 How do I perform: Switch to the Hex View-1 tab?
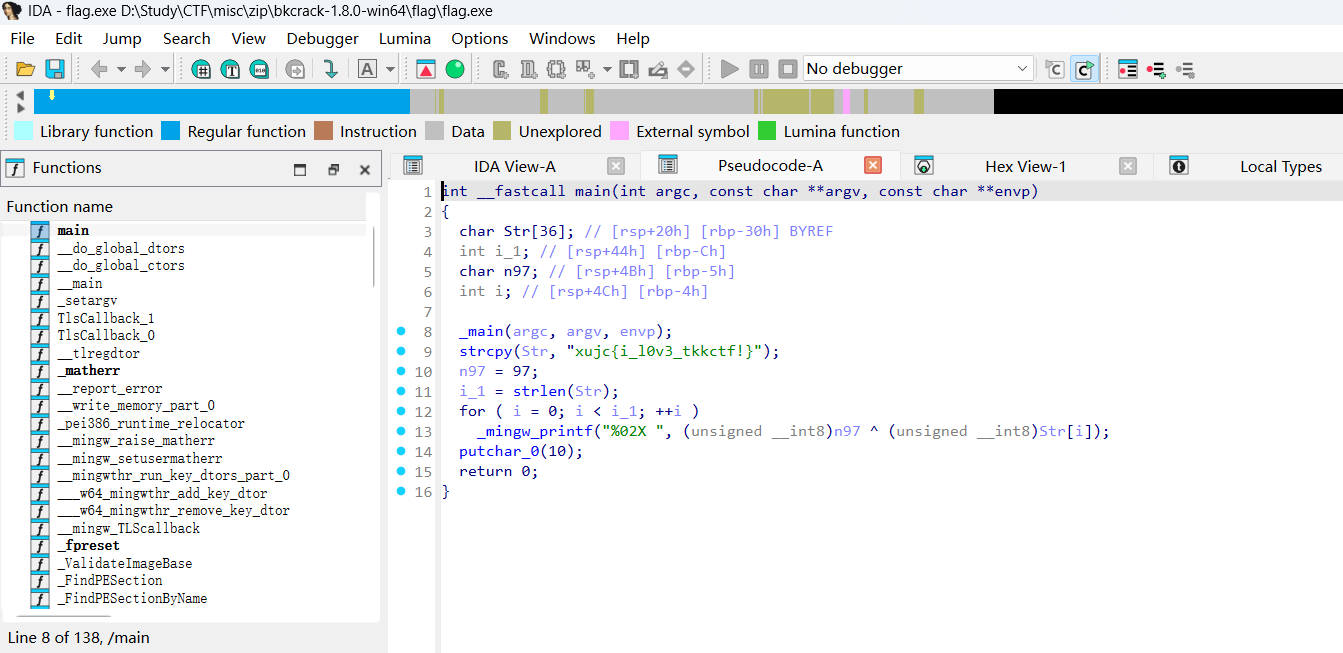(1025, 166)
